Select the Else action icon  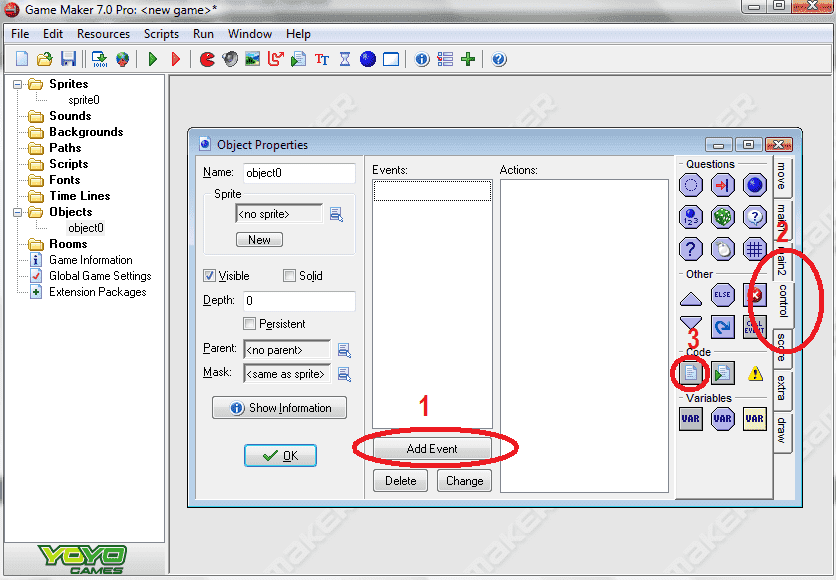722,296
